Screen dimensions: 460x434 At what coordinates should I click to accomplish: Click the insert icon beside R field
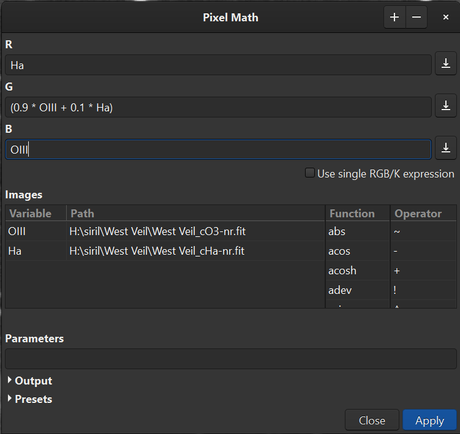(x=446, y=64)
